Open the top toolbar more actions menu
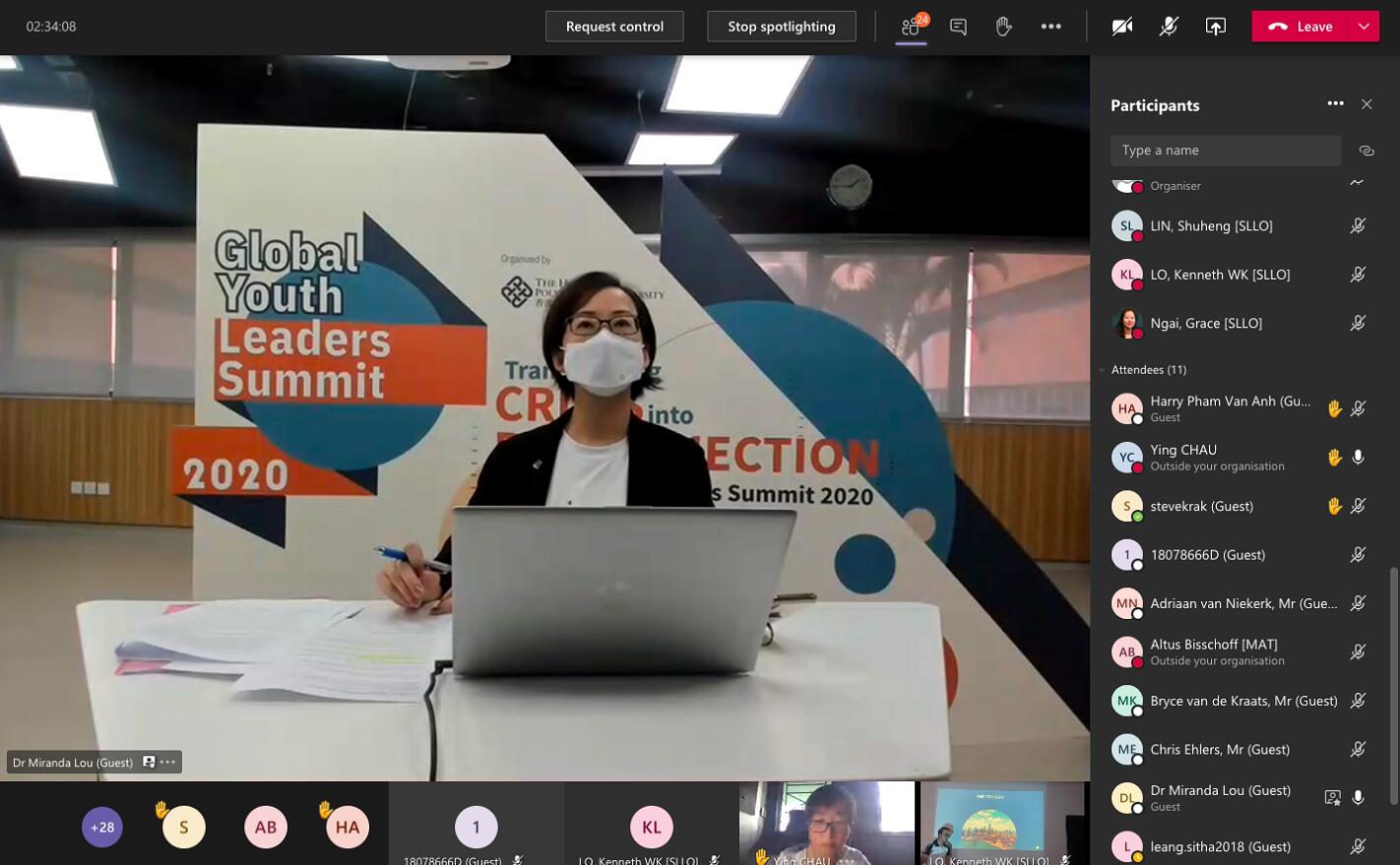 pyautogui.click(x=1050, y=27)
